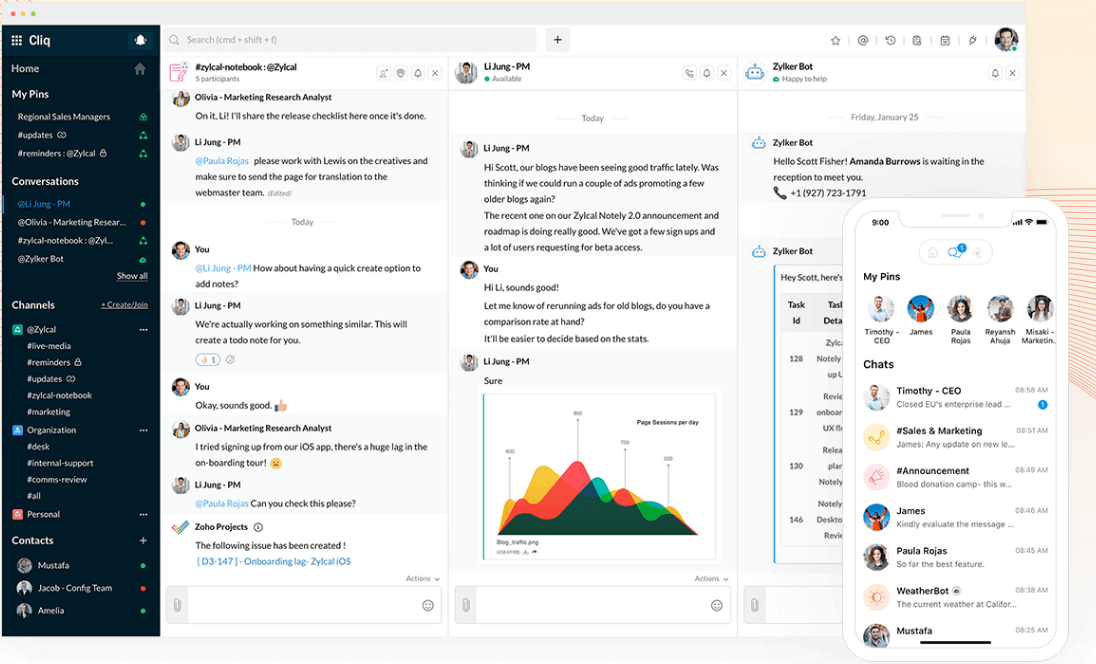This screenshot has height=664, width=1096.
Task: Open the calendar icon in top toolbar
Action: pyautogui.click(x=945, y=41)
